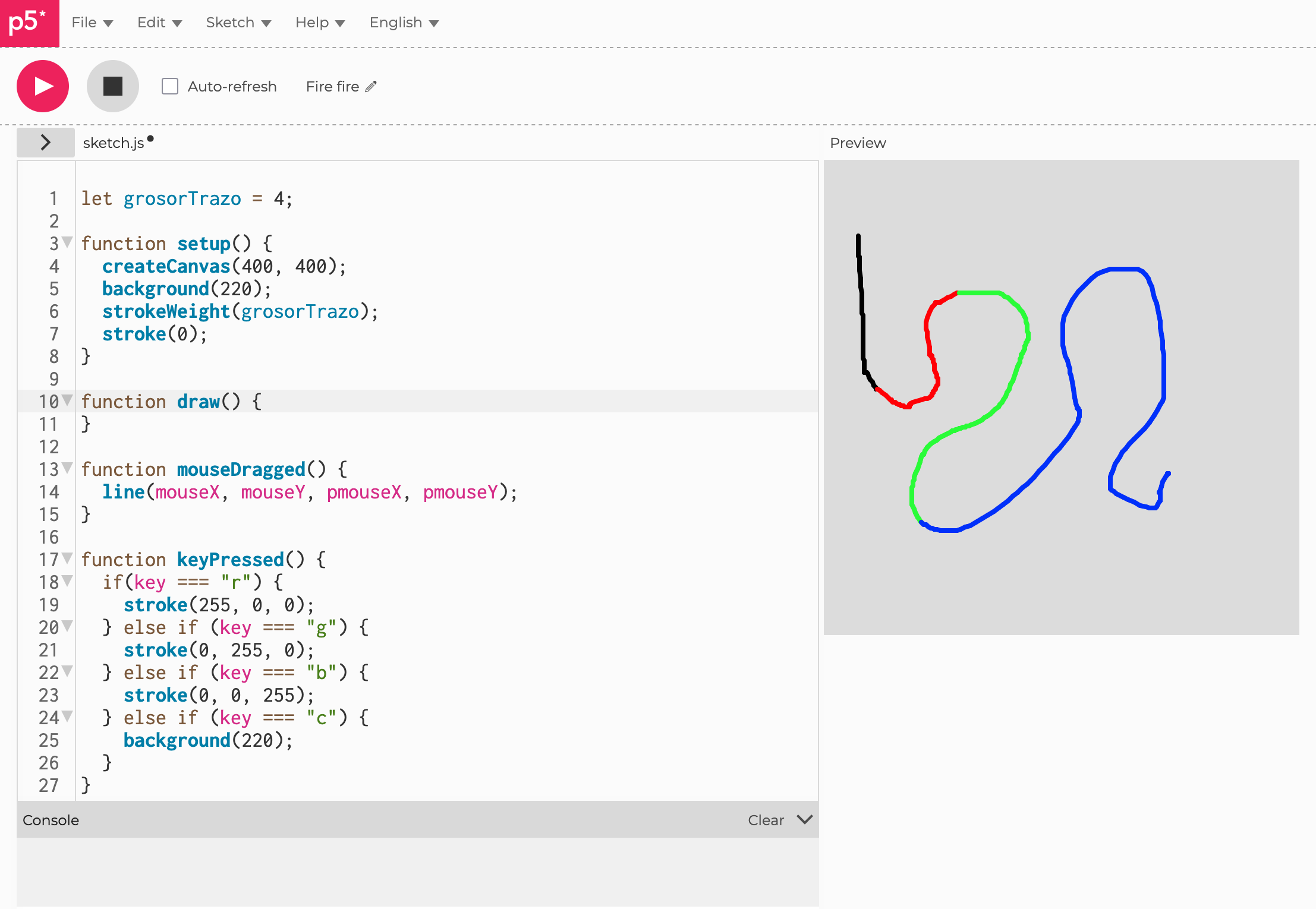Click the sketch name 'Fire fire'
Screen dimensions: 1316x909
[x=332, y=87]
